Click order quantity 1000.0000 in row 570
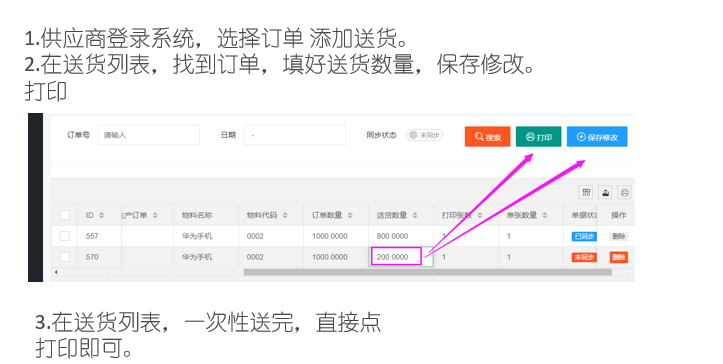The image size is (723, 364). [330, 257]
